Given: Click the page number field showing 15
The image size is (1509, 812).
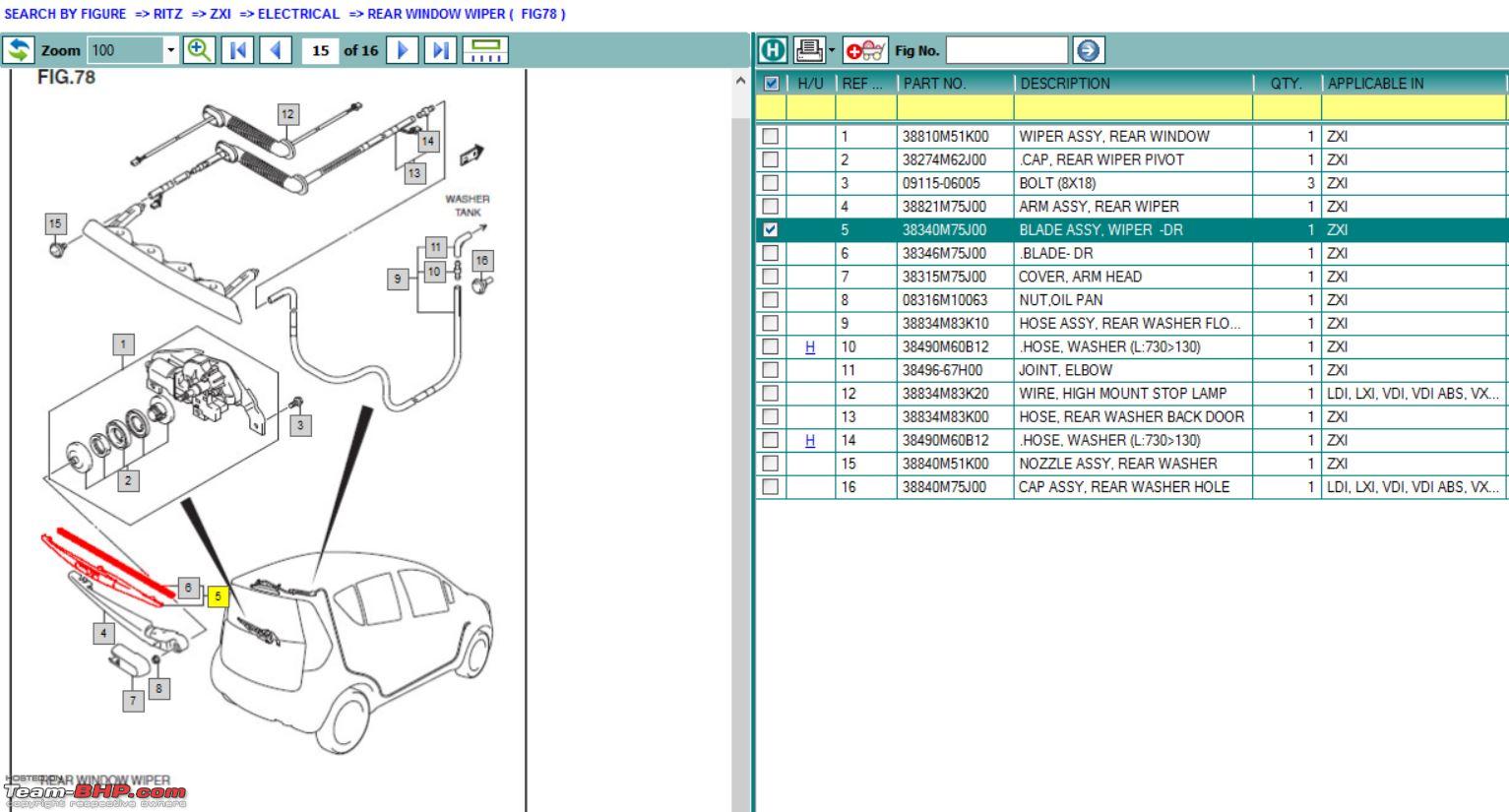Looking at the screenshot, I should [x=320, y=50].
